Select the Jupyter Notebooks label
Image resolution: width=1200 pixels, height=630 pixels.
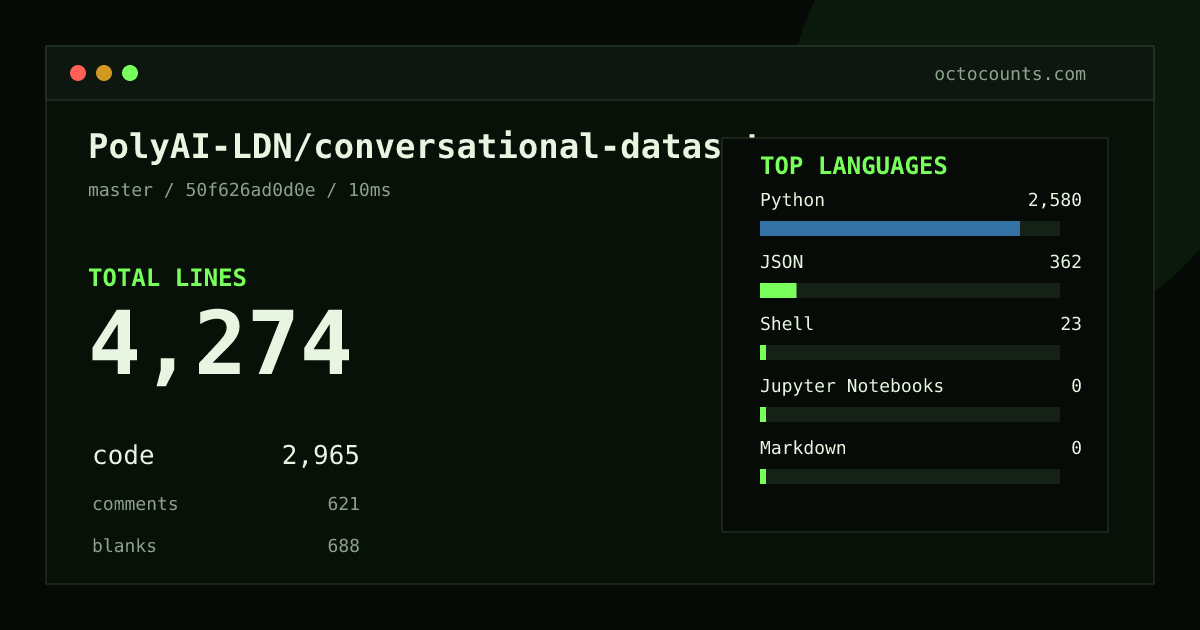tap(852, 386)
